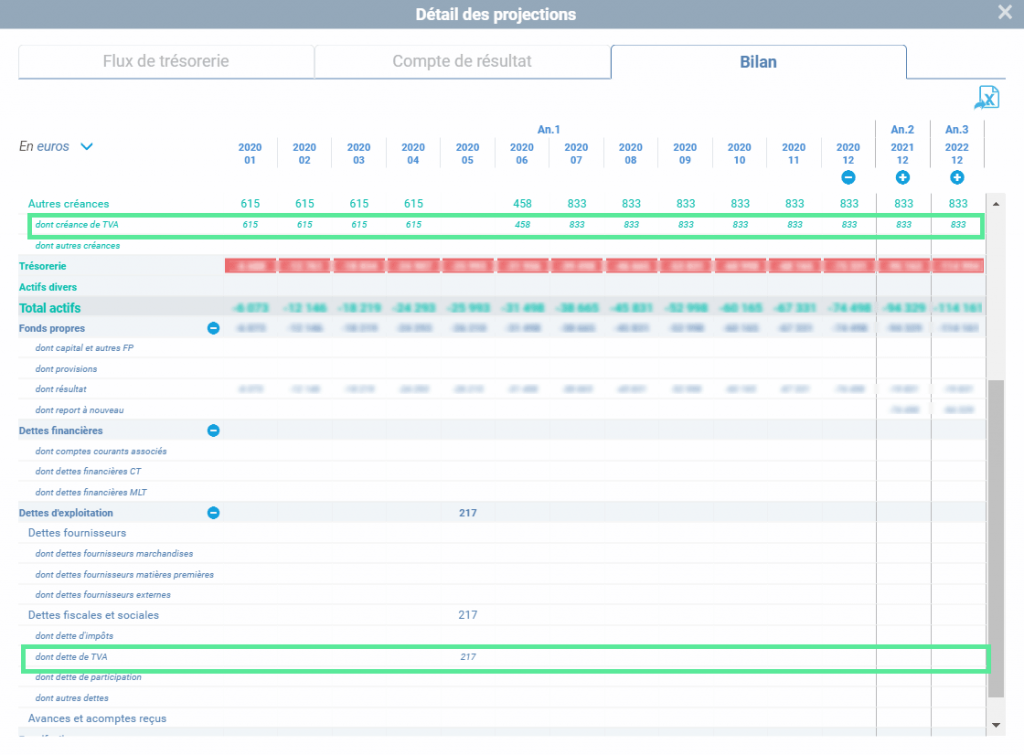Select the dont créance de TVA row
This screenshot has height=755, width=1024.
(506, 225)
